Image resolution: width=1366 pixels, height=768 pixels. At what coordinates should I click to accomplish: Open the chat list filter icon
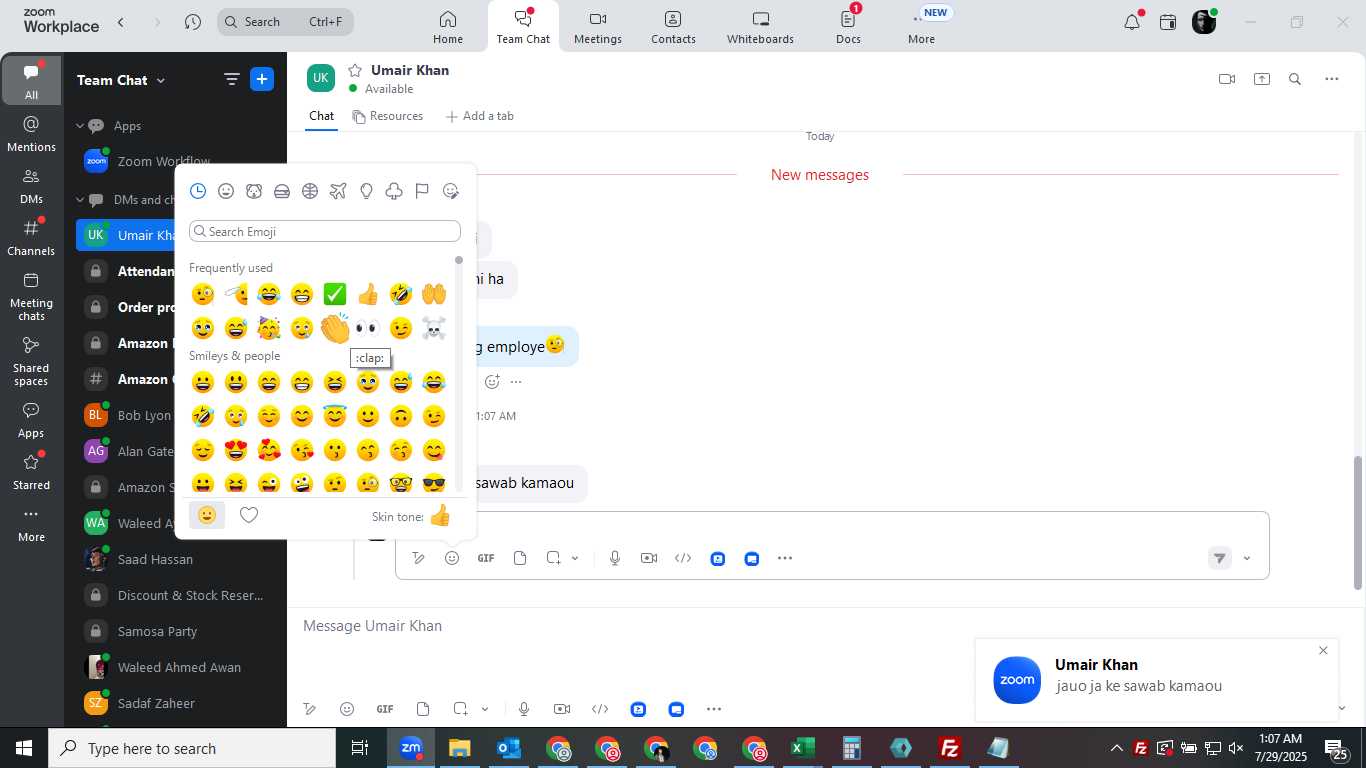pos(231,80)
